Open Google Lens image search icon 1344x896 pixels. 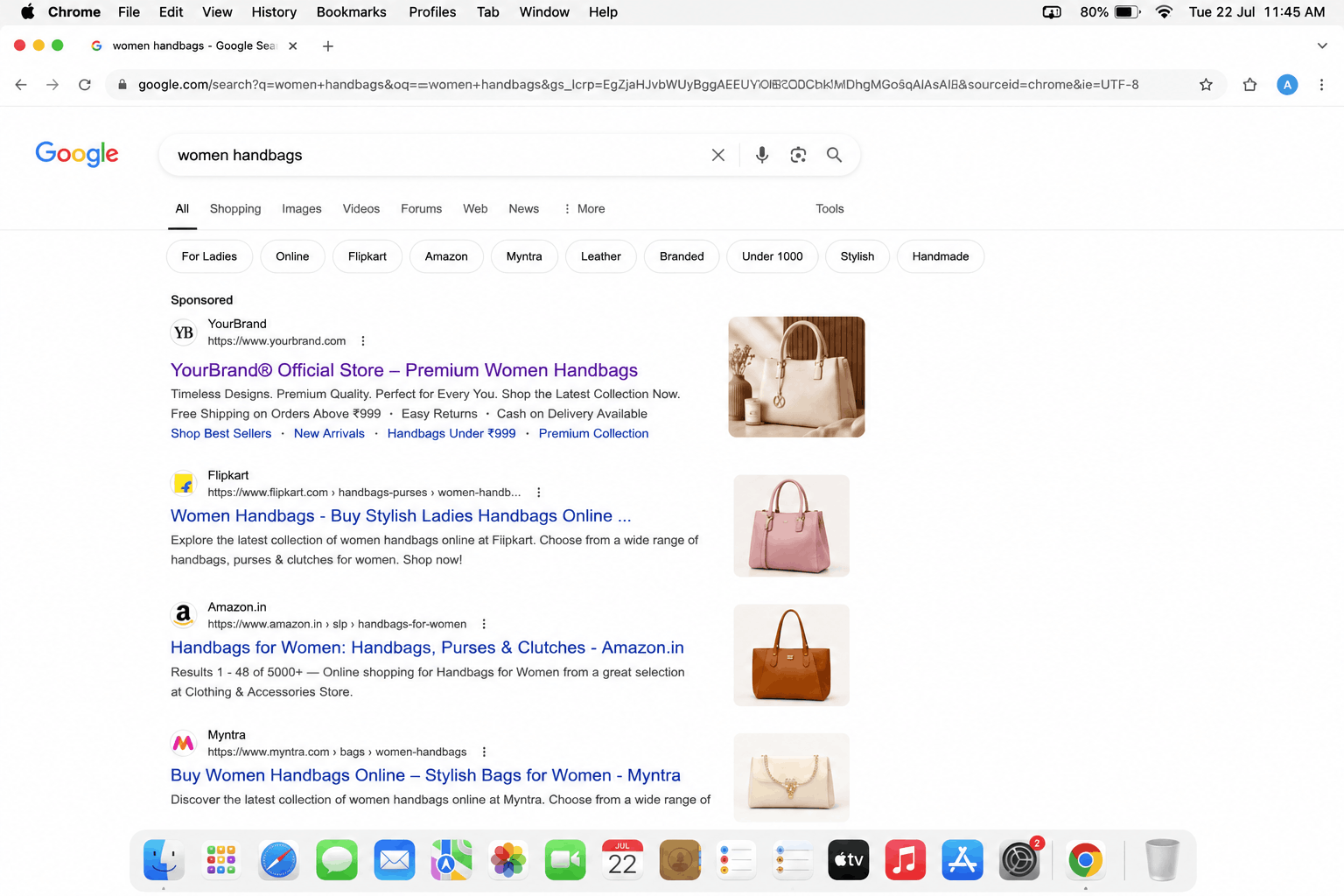click(x=798, y=155)
